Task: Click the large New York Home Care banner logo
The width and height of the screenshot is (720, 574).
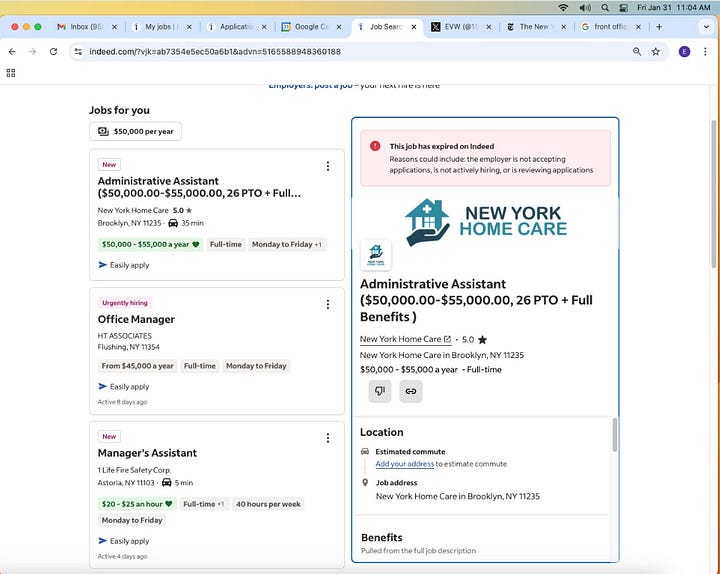Action: click(x=485, y=222)
